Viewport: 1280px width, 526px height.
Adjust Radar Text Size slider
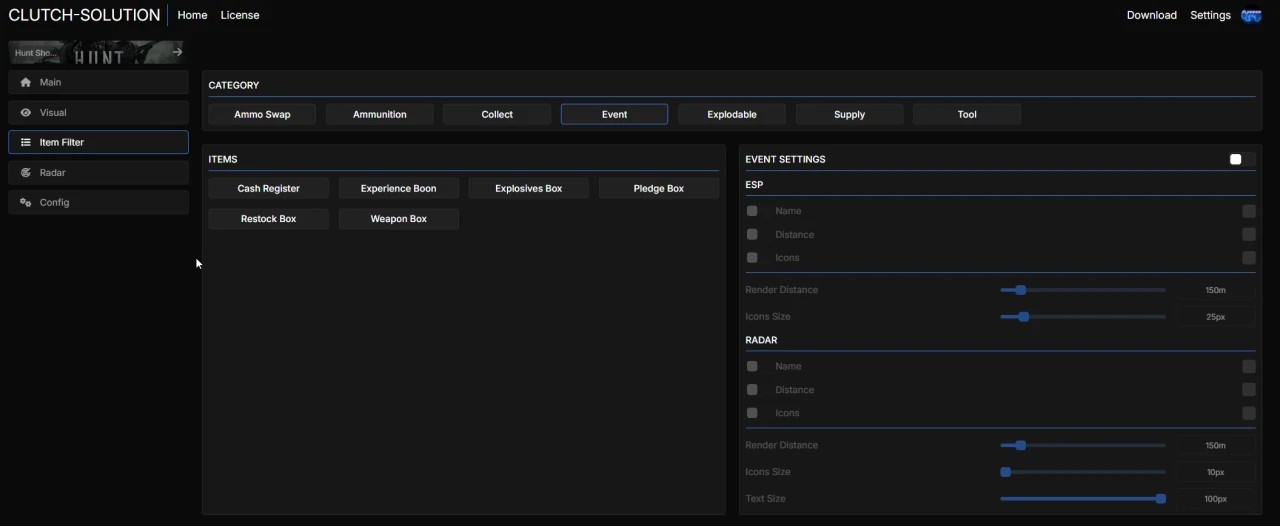tap(1083, 498)
